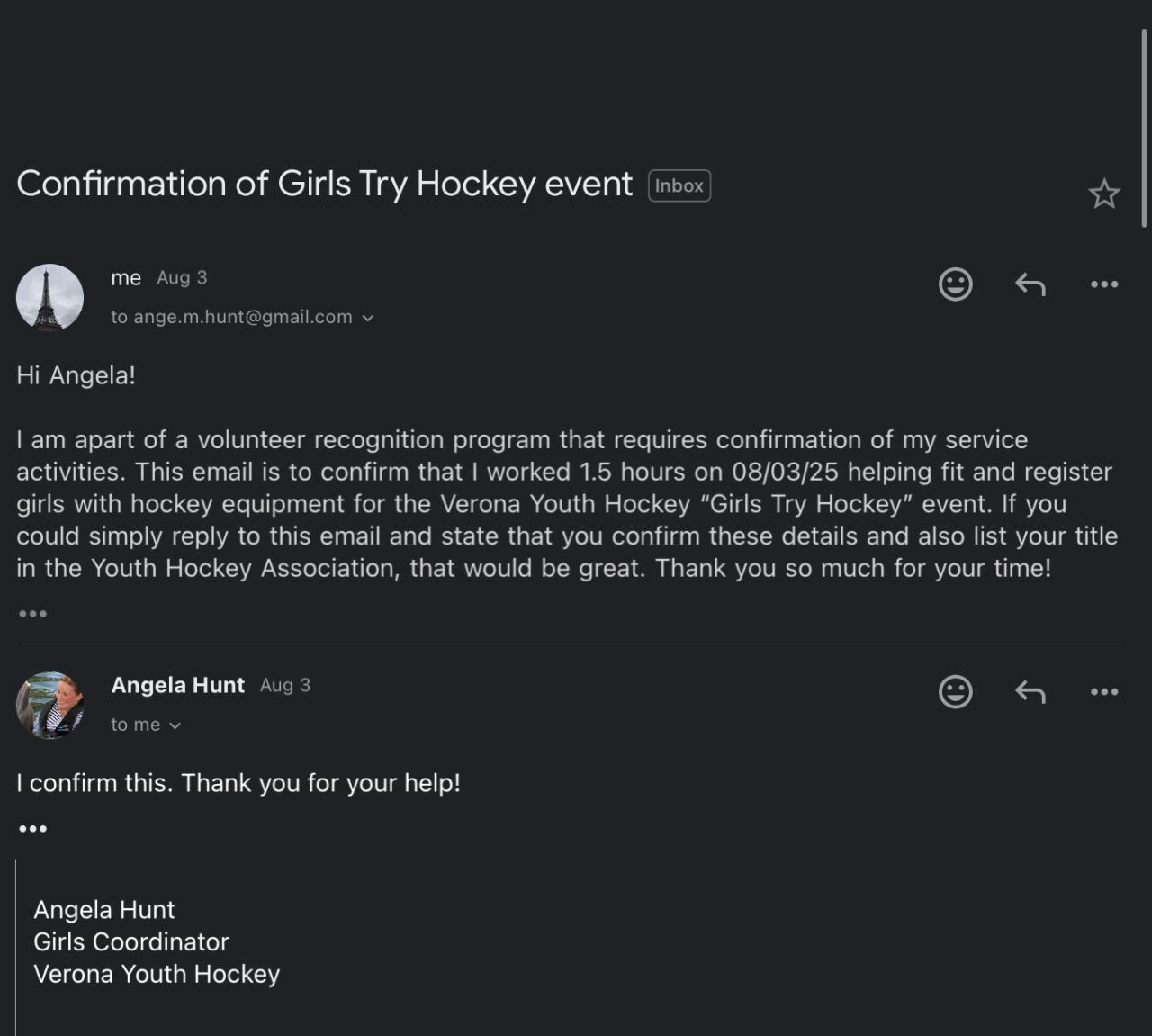Expand the 'to me' recipient details
The width and height of the screenshot is (1152, 1036).
175,725
